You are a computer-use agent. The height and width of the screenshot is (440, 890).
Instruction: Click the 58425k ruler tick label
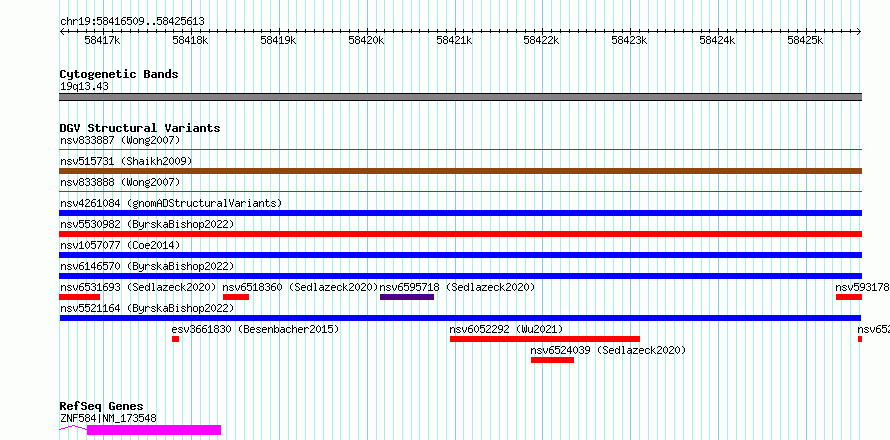[x=805, y=40]
